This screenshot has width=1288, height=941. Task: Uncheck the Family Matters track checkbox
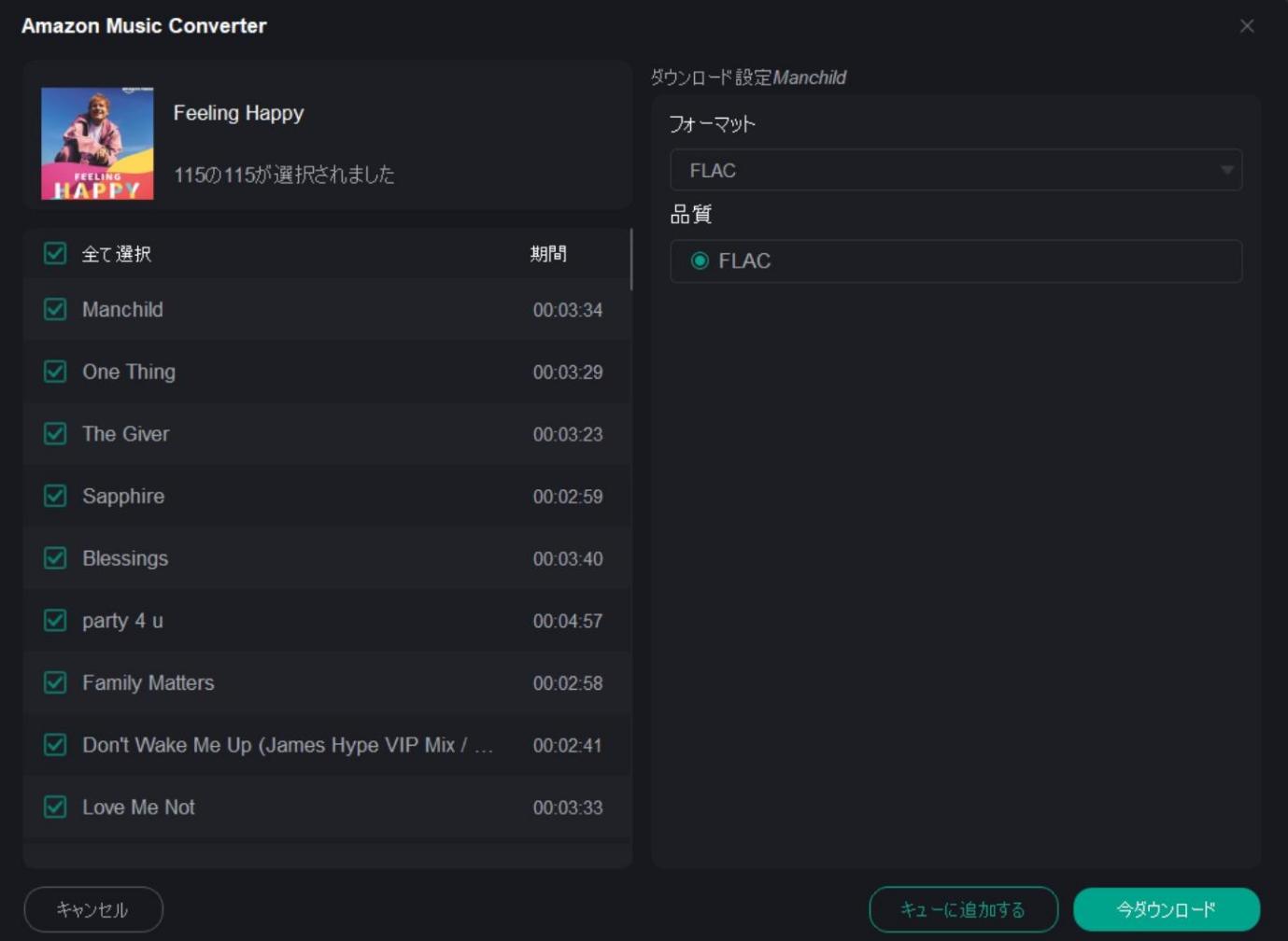pos(55,682)
